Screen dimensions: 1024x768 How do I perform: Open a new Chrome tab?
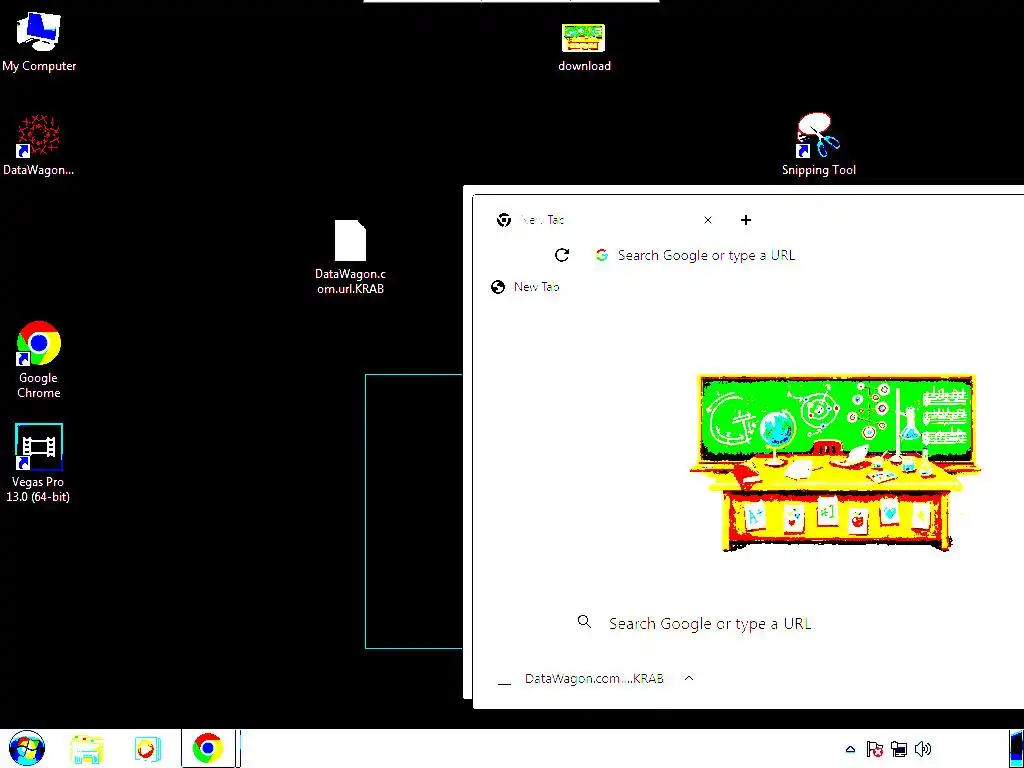pos(746,220)
